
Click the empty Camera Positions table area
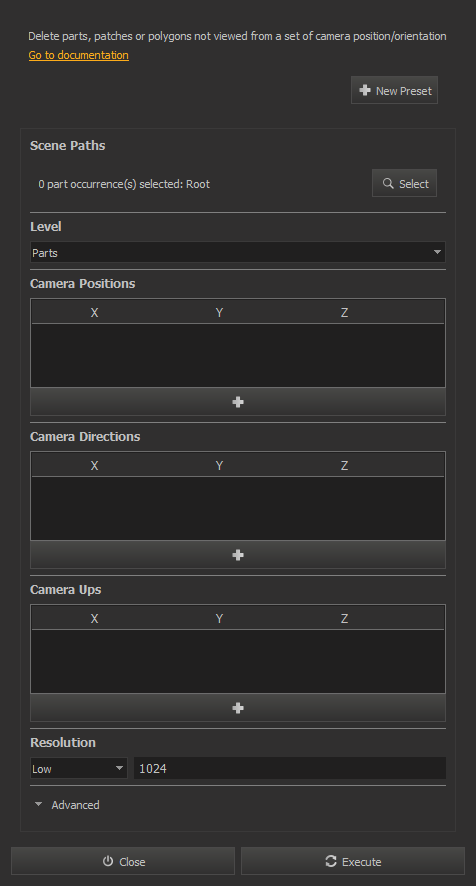(238, 355)
